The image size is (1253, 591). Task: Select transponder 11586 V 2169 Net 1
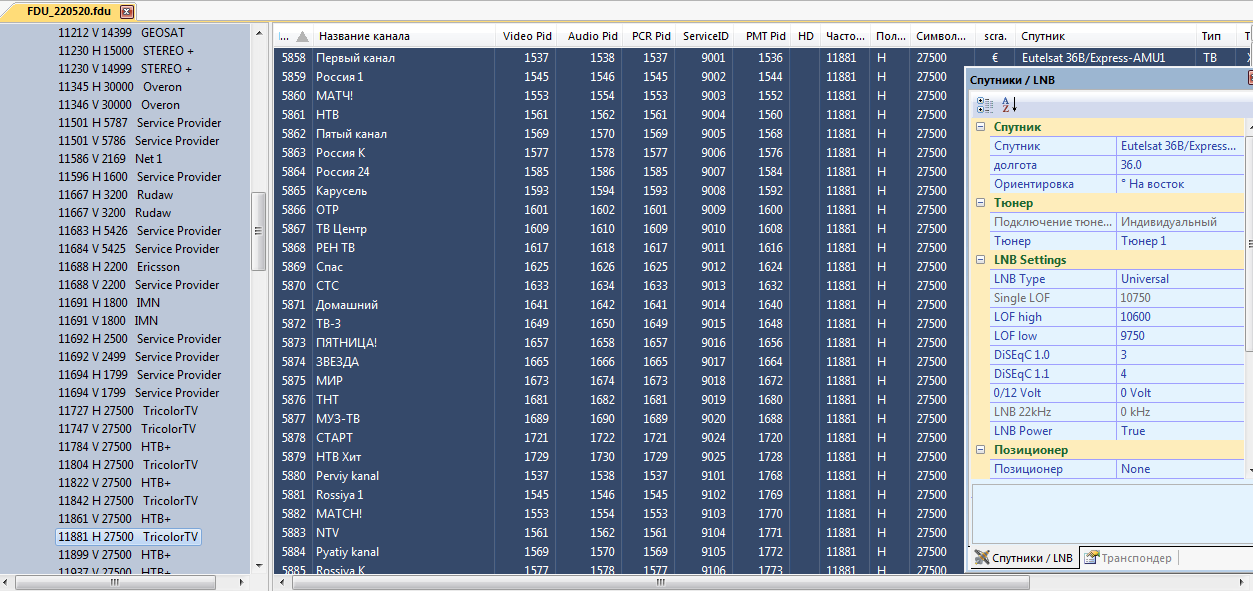coord(110,159)
